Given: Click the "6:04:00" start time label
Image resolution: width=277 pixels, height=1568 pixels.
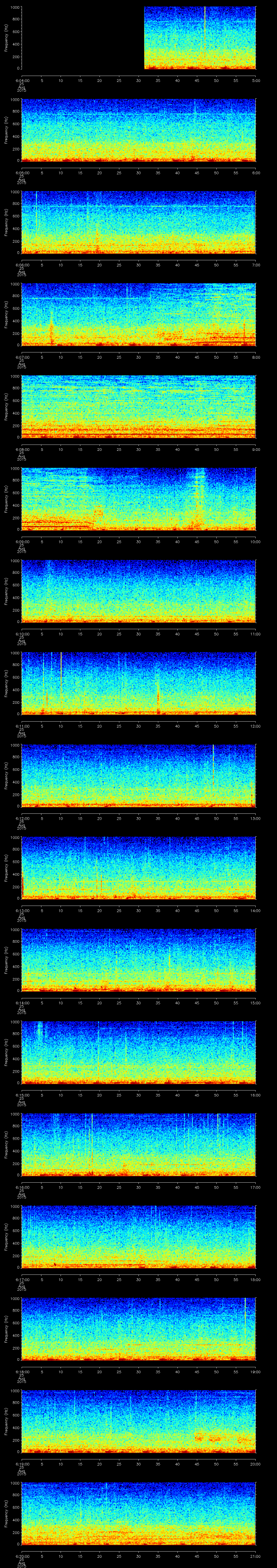Looking at the screenshot, I should [x=22, y=80].
